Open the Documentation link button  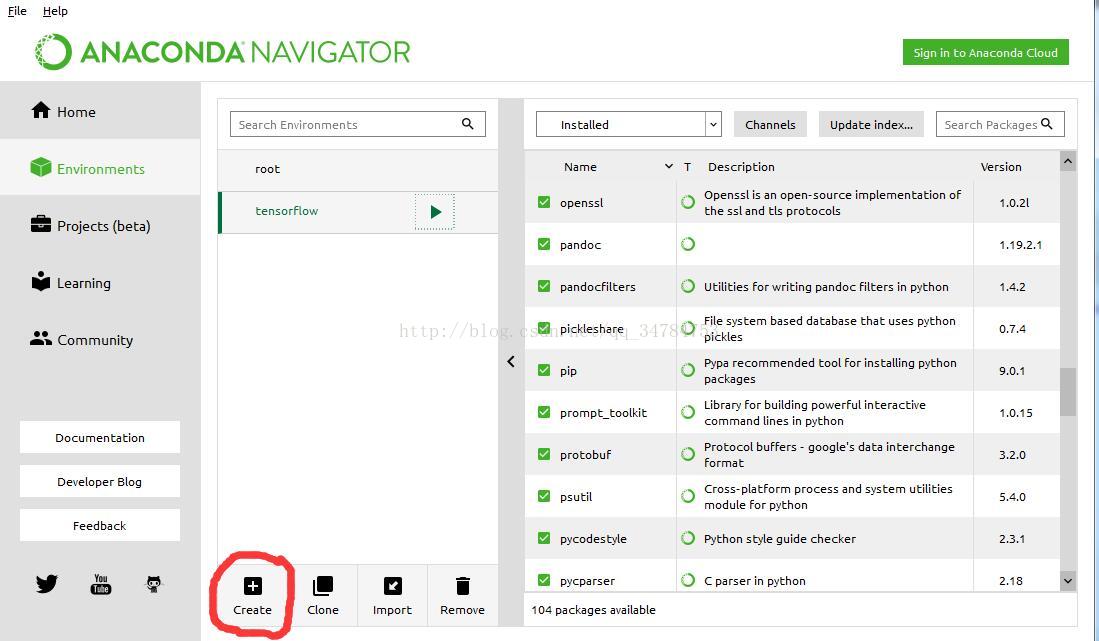coord(100,437)
